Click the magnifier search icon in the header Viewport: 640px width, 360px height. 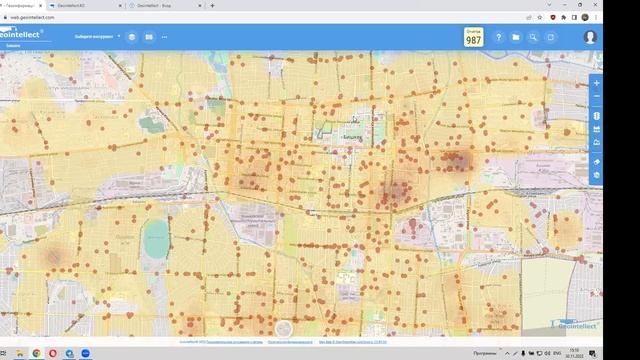[533, 37]
